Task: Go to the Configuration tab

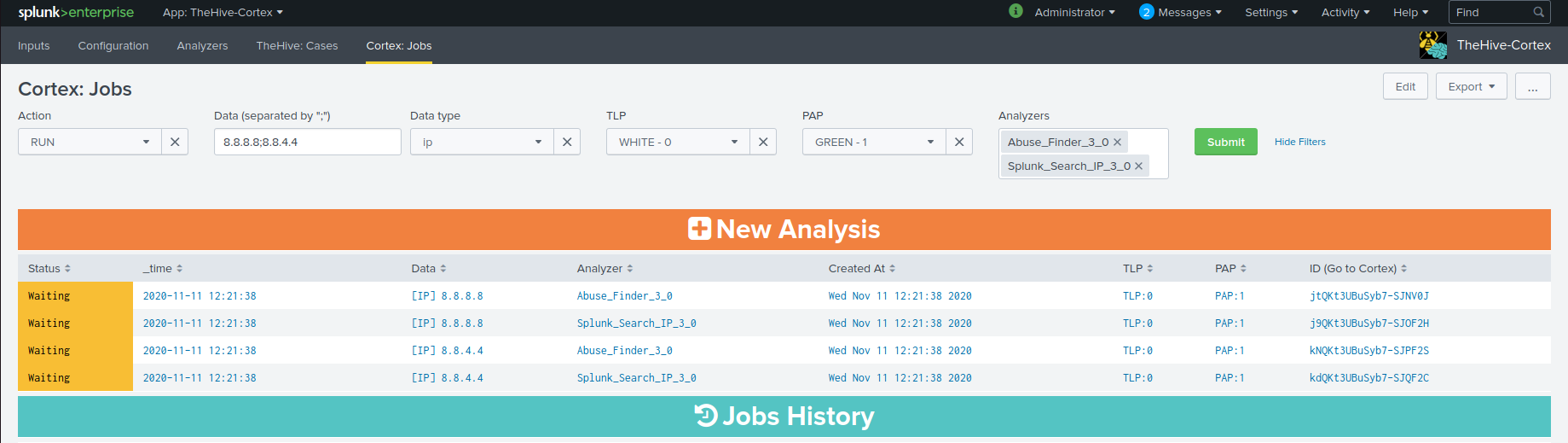Action: click(x=113, y=45)
